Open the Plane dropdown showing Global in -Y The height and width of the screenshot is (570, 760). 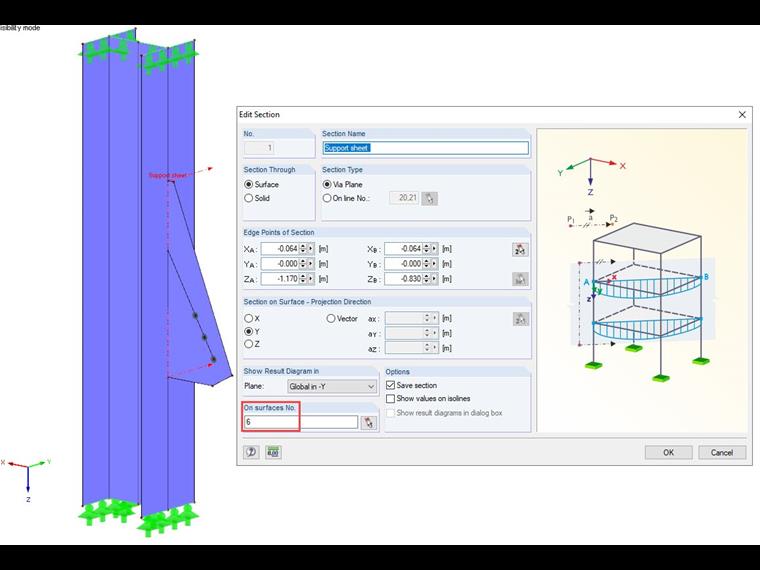[332, 386]
